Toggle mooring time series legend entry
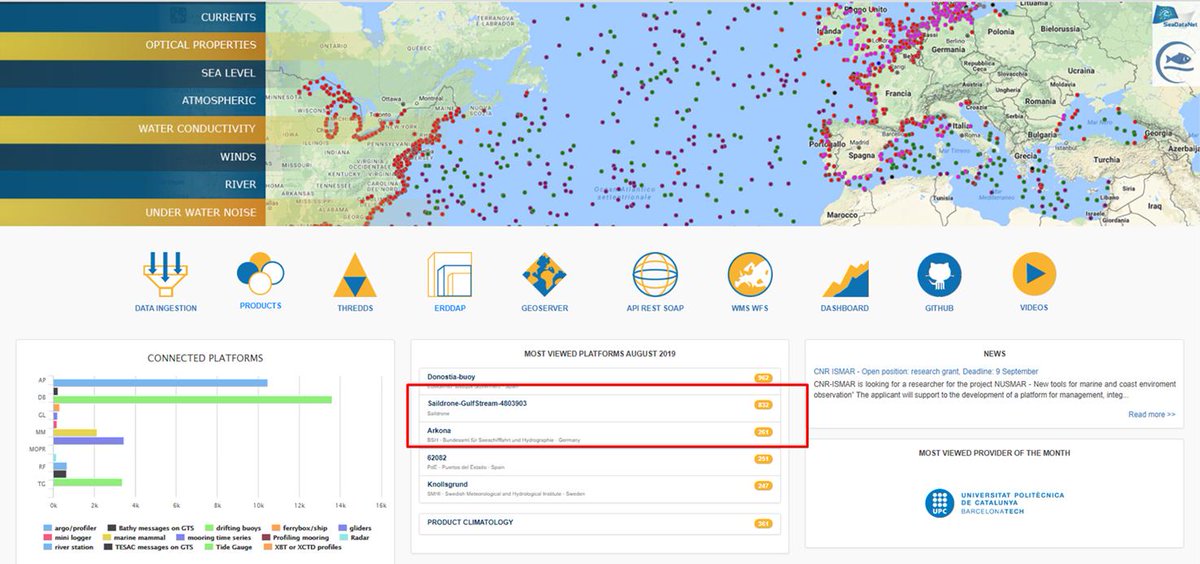1200x564 pixels. coord(213,538)
